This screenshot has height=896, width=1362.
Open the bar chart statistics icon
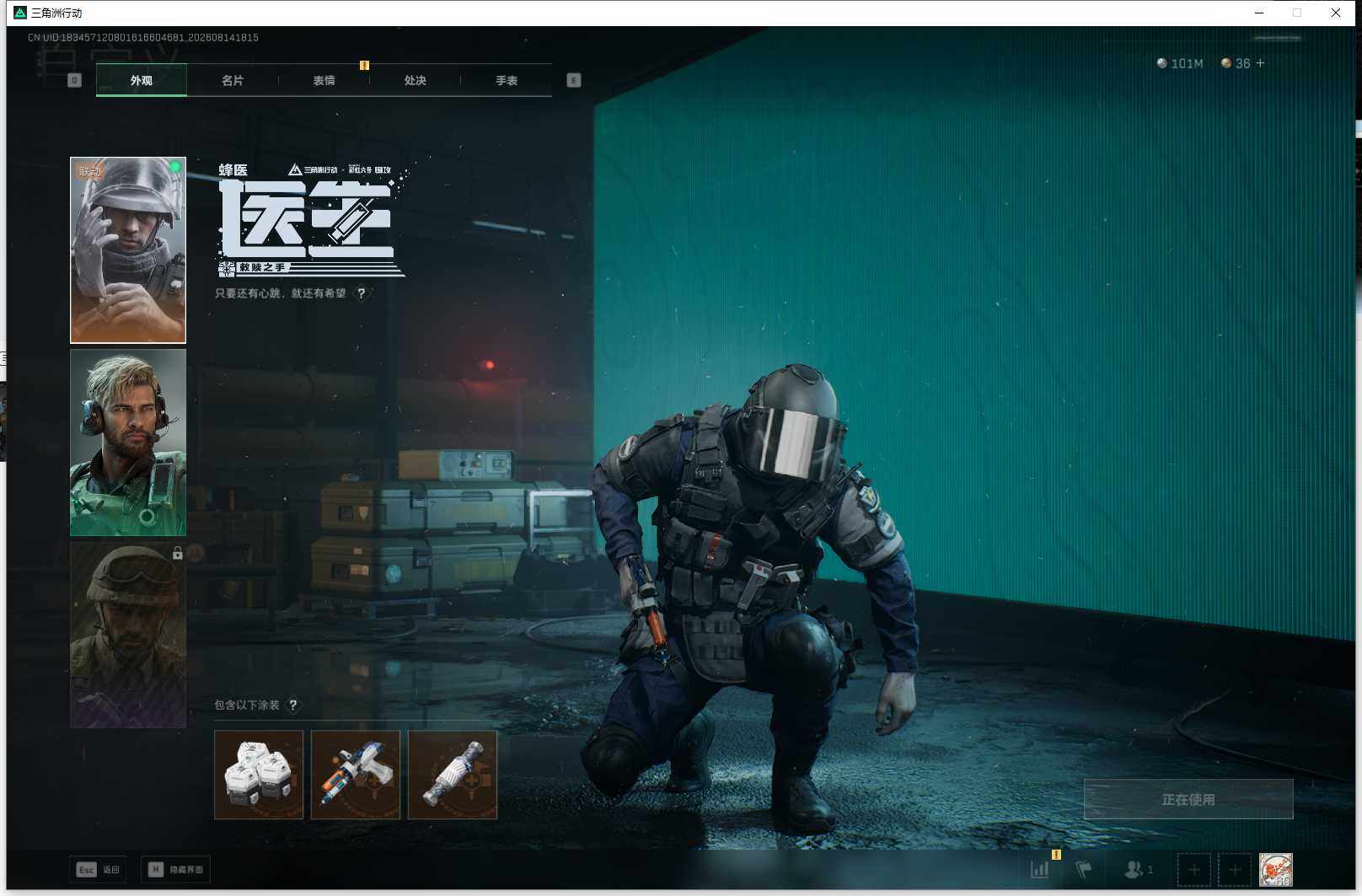coord(1040,869)
